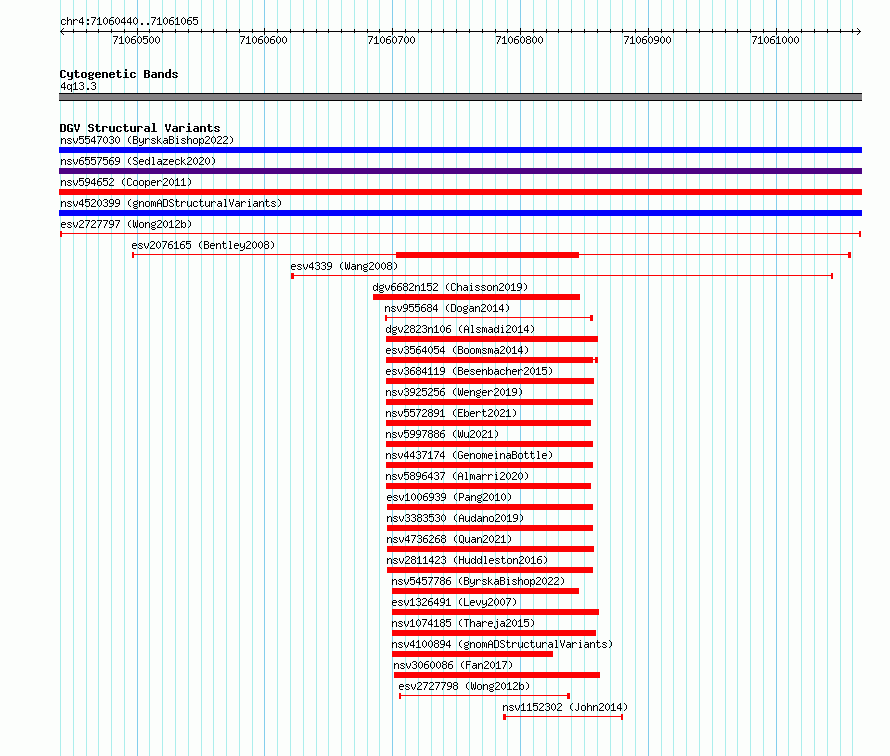Screen dimensions: 890x756
Task: Click the red bar under esv1326491 (Levy2007)
Action: tap(496, 612)
